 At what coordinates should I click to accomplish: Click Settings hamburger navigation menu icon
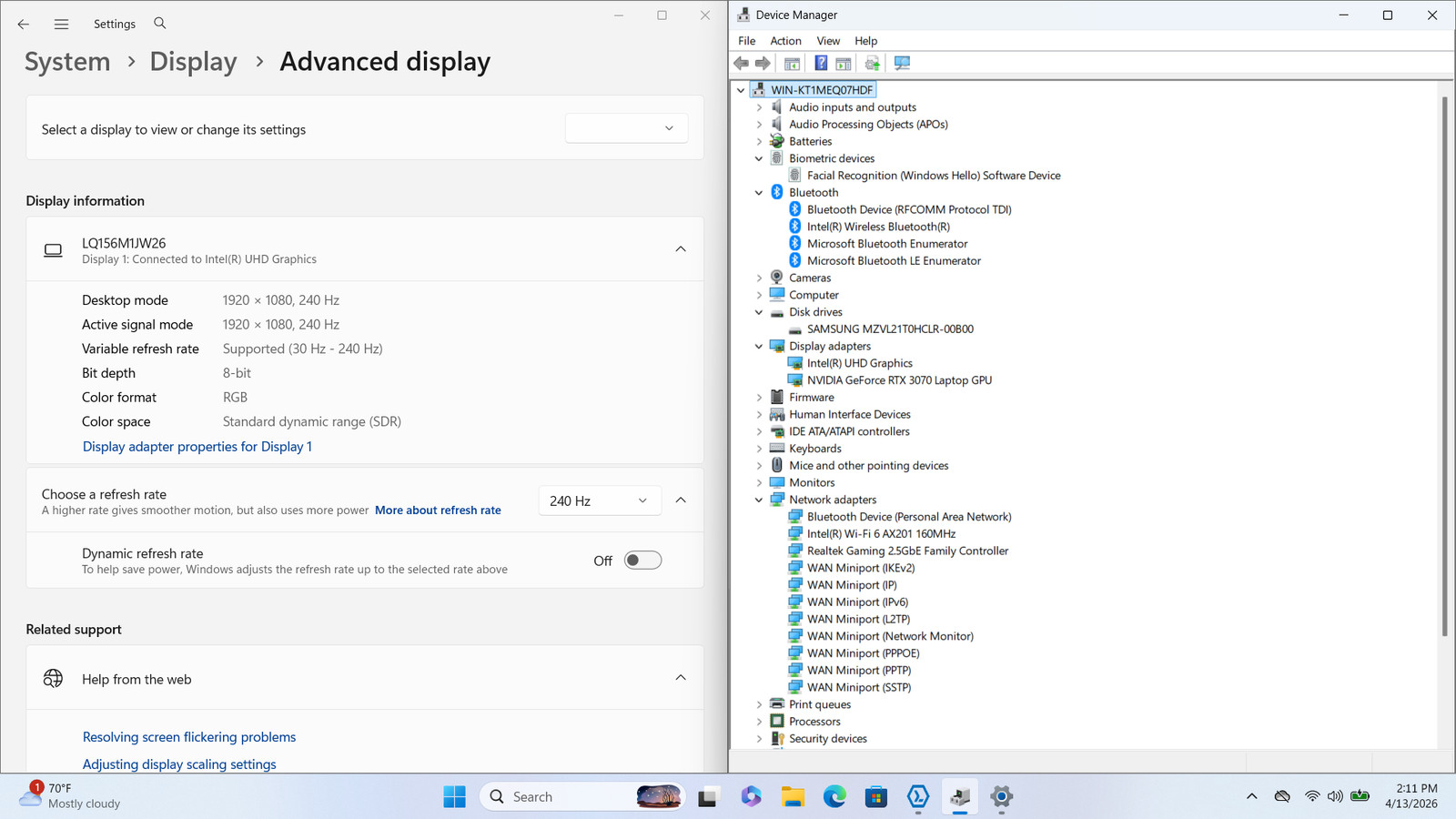(x=61, y=24)
